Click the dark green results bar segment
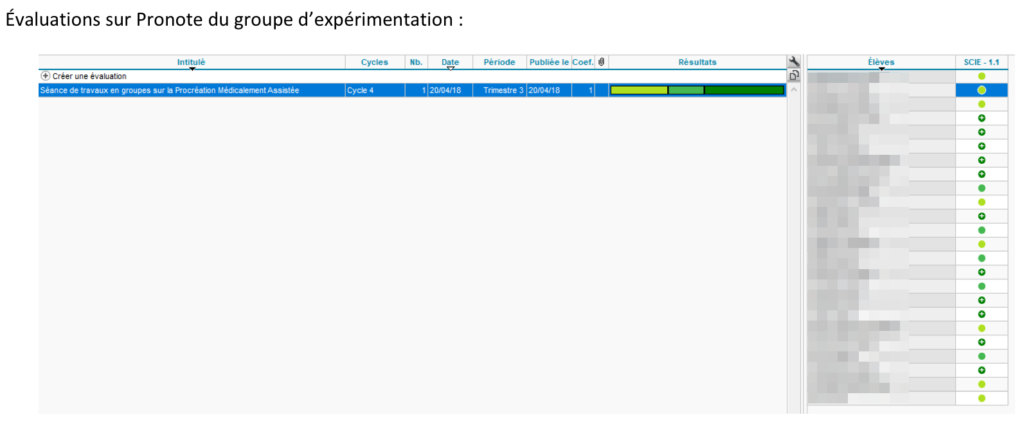This screenshot has height=424, width=1024. (x=744, y=90)
